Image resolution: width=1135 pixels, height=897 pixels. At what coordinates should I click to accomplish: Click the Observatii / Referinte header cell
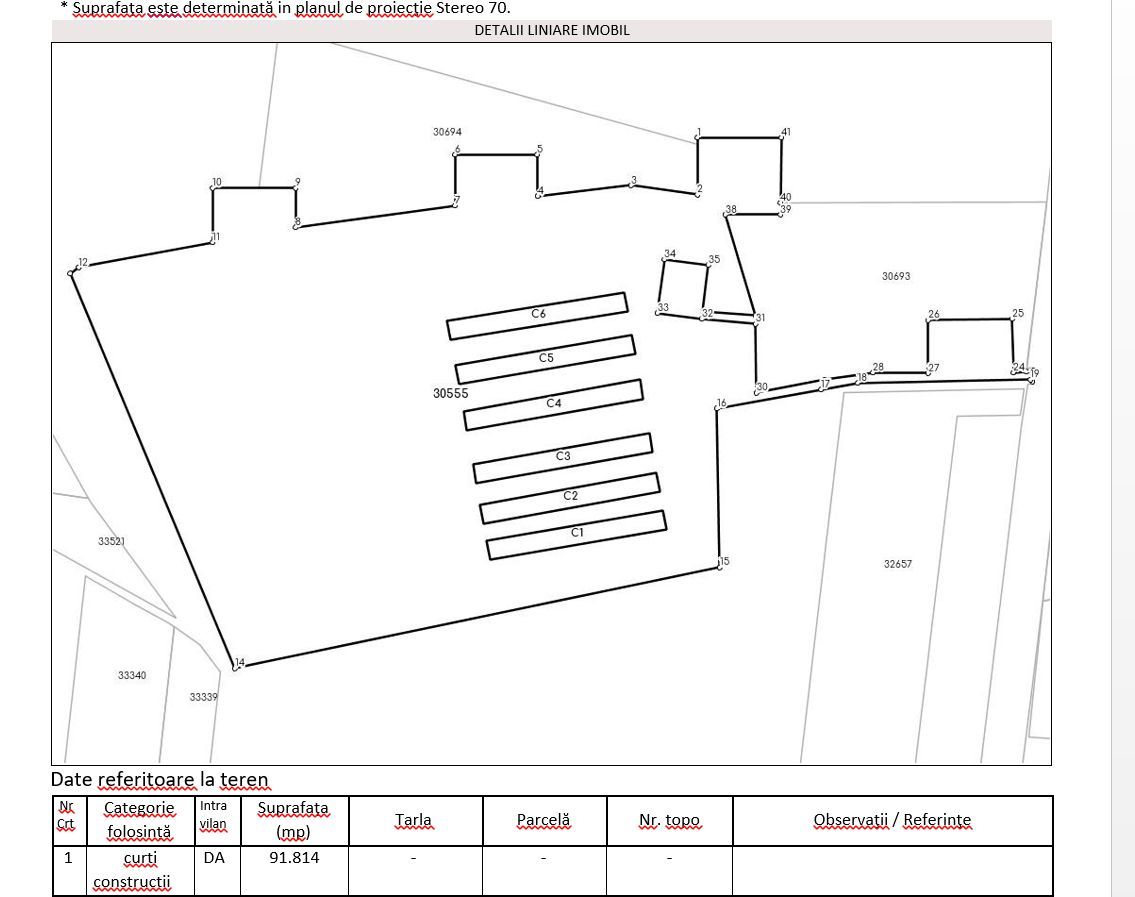[892, 820]
